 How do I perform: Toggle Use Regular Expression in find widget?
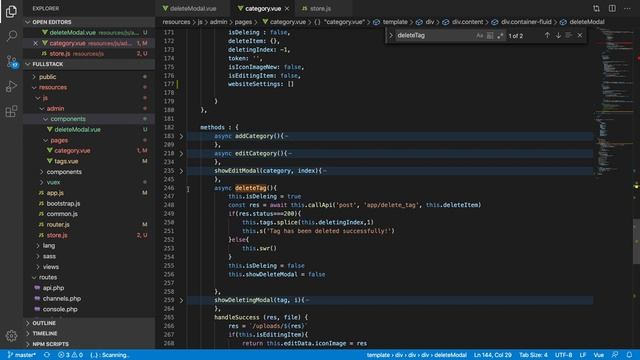500,36
